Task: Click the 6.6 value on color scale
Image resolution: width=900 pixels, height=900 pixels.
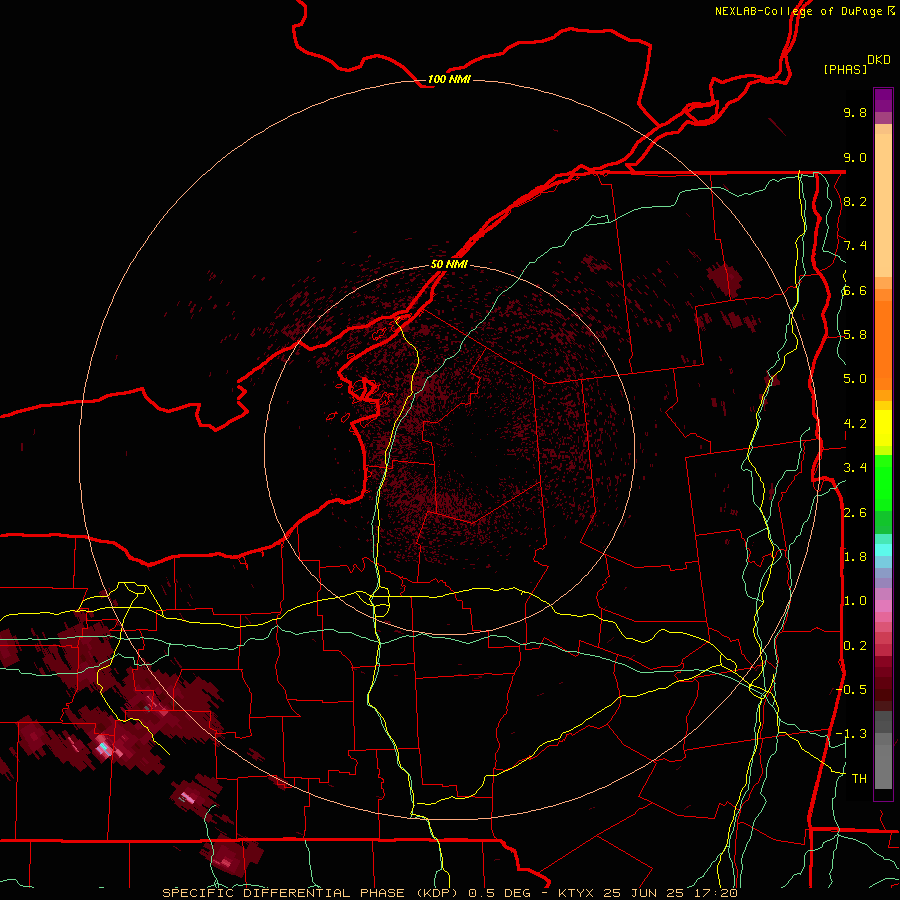Action: [x=855, y=291]
